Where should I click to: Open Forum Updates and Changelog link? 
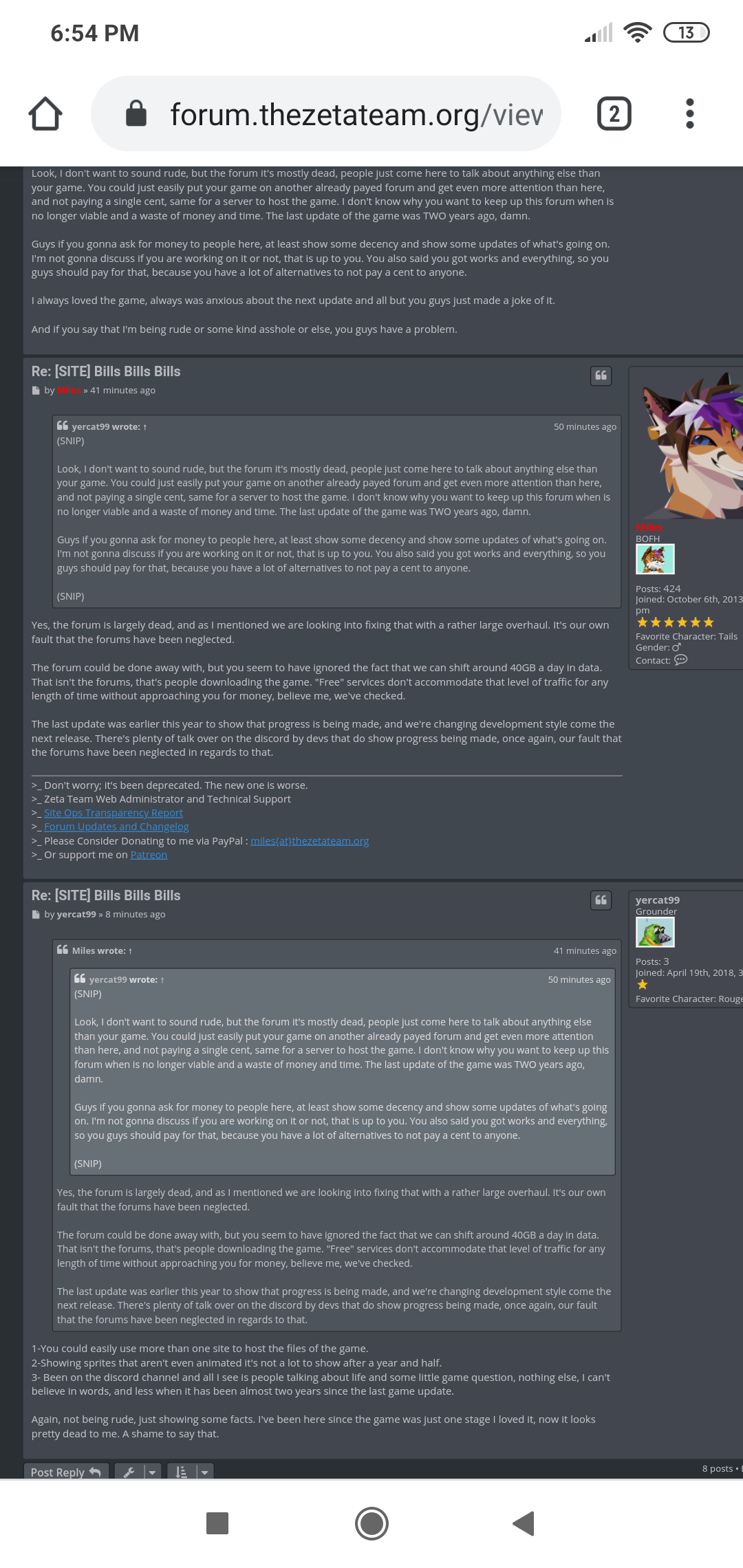click(116, 827)
